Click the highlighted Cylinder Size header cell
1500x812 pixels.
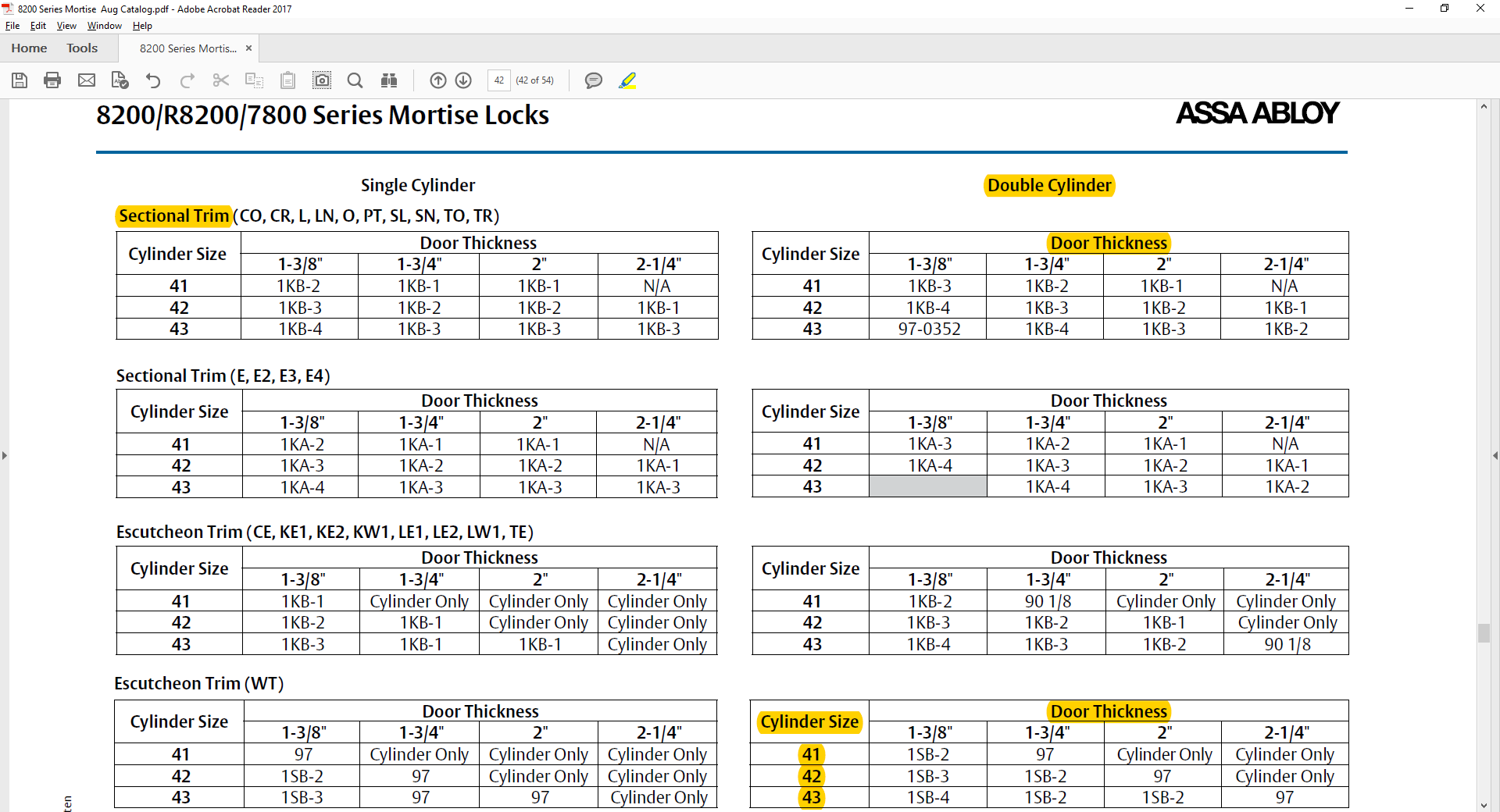point(809,721)
